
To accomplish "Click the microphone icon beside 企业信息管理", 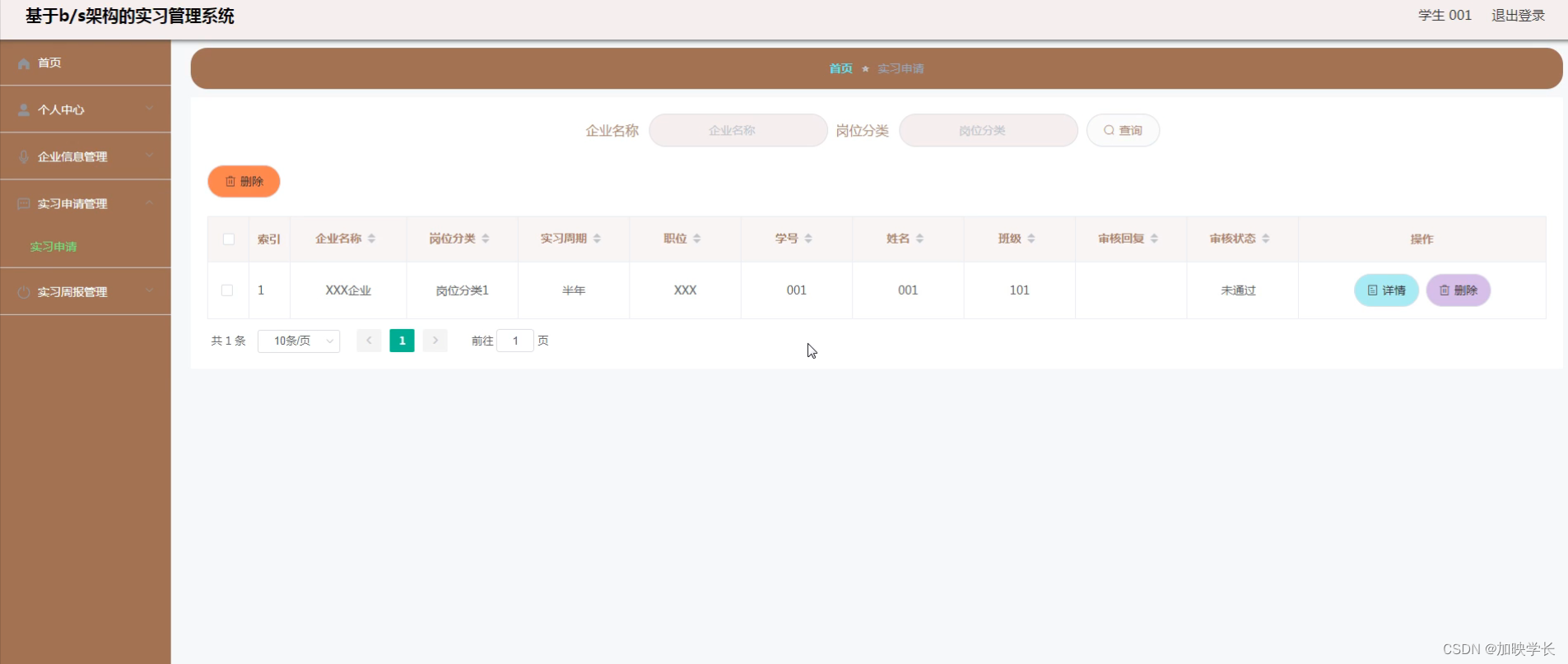I will [24, 157].
